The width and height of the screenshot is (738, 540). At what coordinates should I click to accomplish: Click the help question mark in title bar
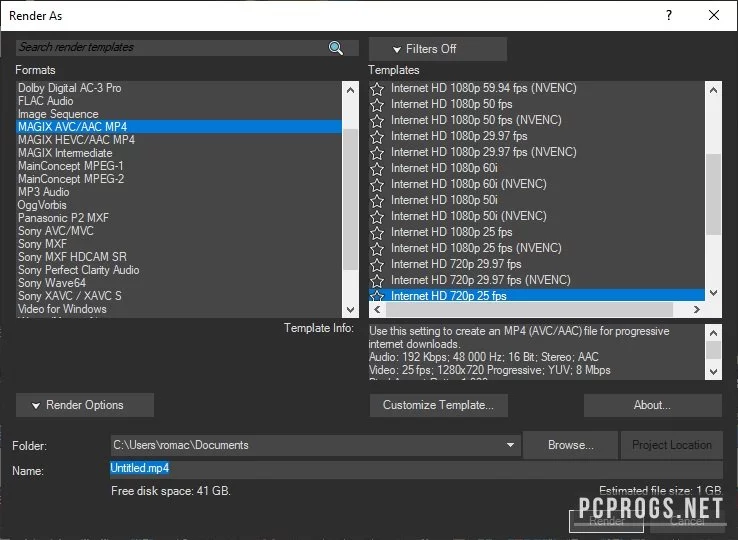point(669,16)
